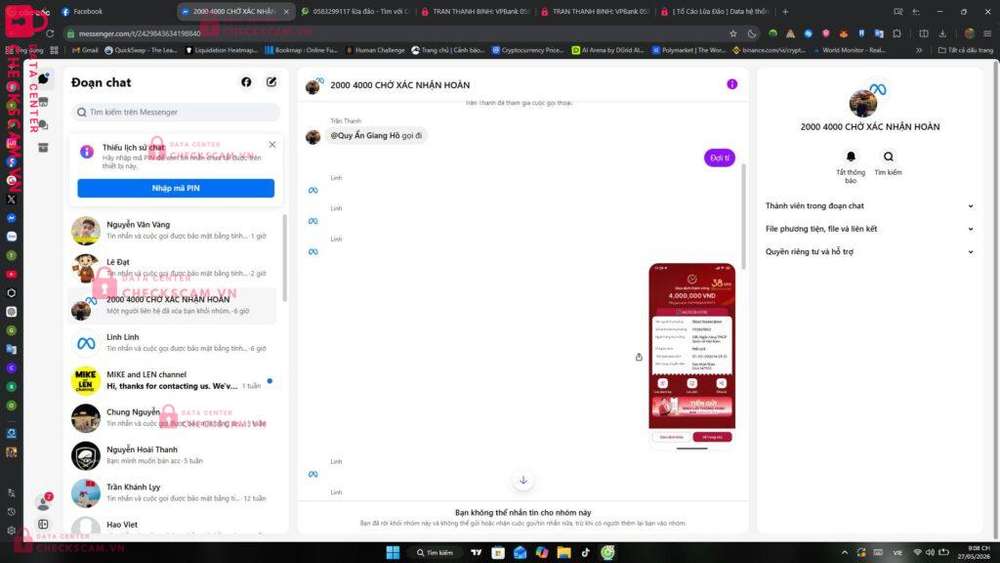This screenshot has width=1000, height=563.
Task: Mute notifications with the bell icon
Action: tap(851, 156)
